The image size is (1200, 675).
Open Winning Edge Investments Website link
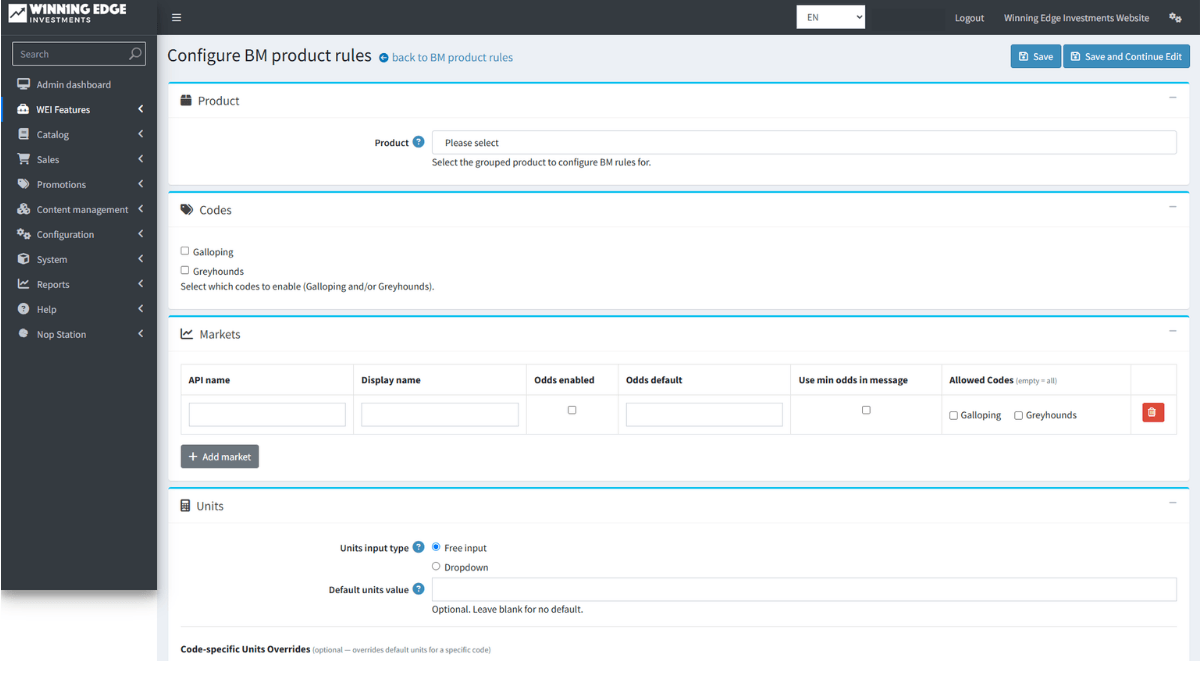pyautogui.click(x=1076, y=18)
